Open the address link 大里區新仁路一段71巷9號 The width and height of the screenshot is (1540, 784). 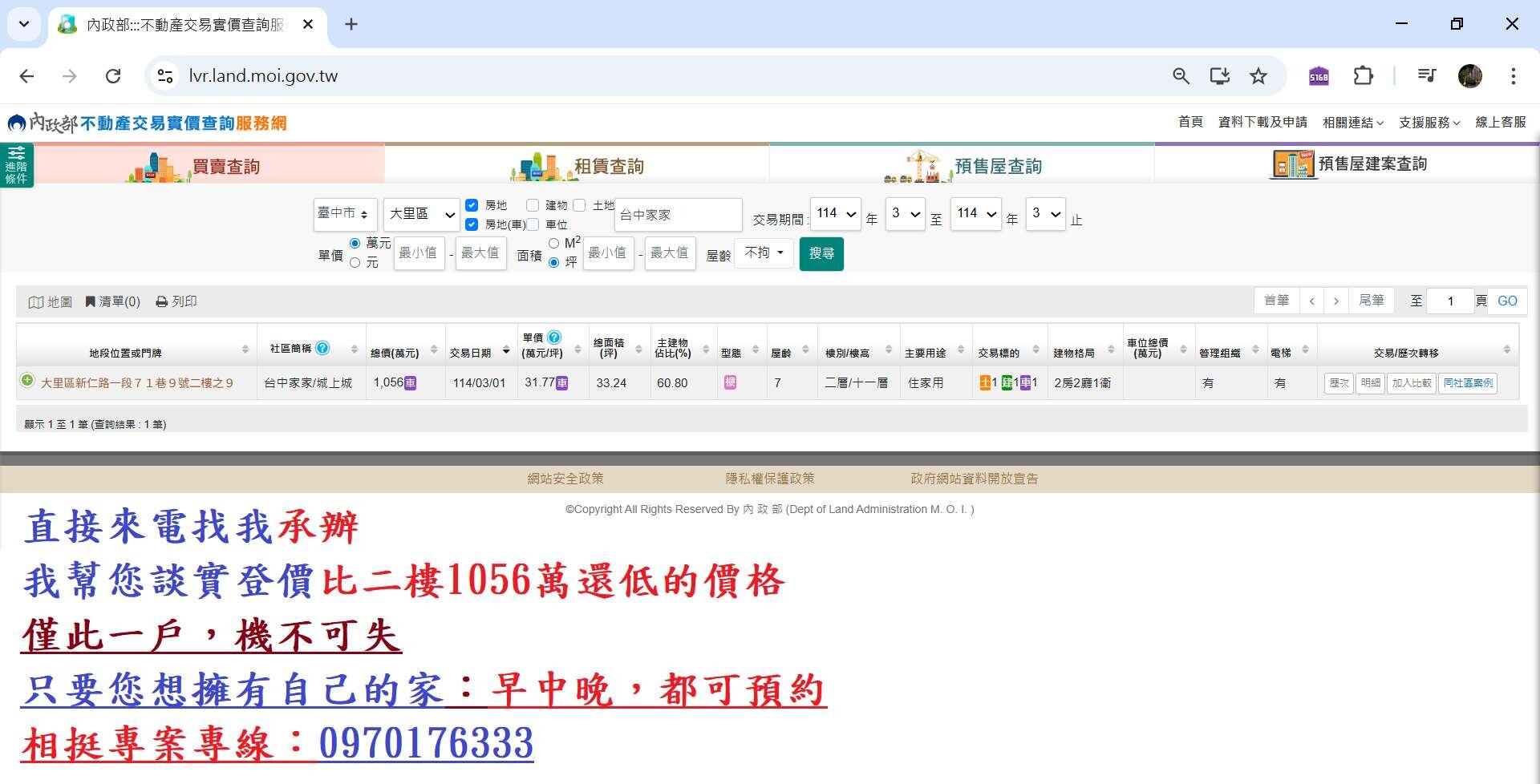coord(136,383)
